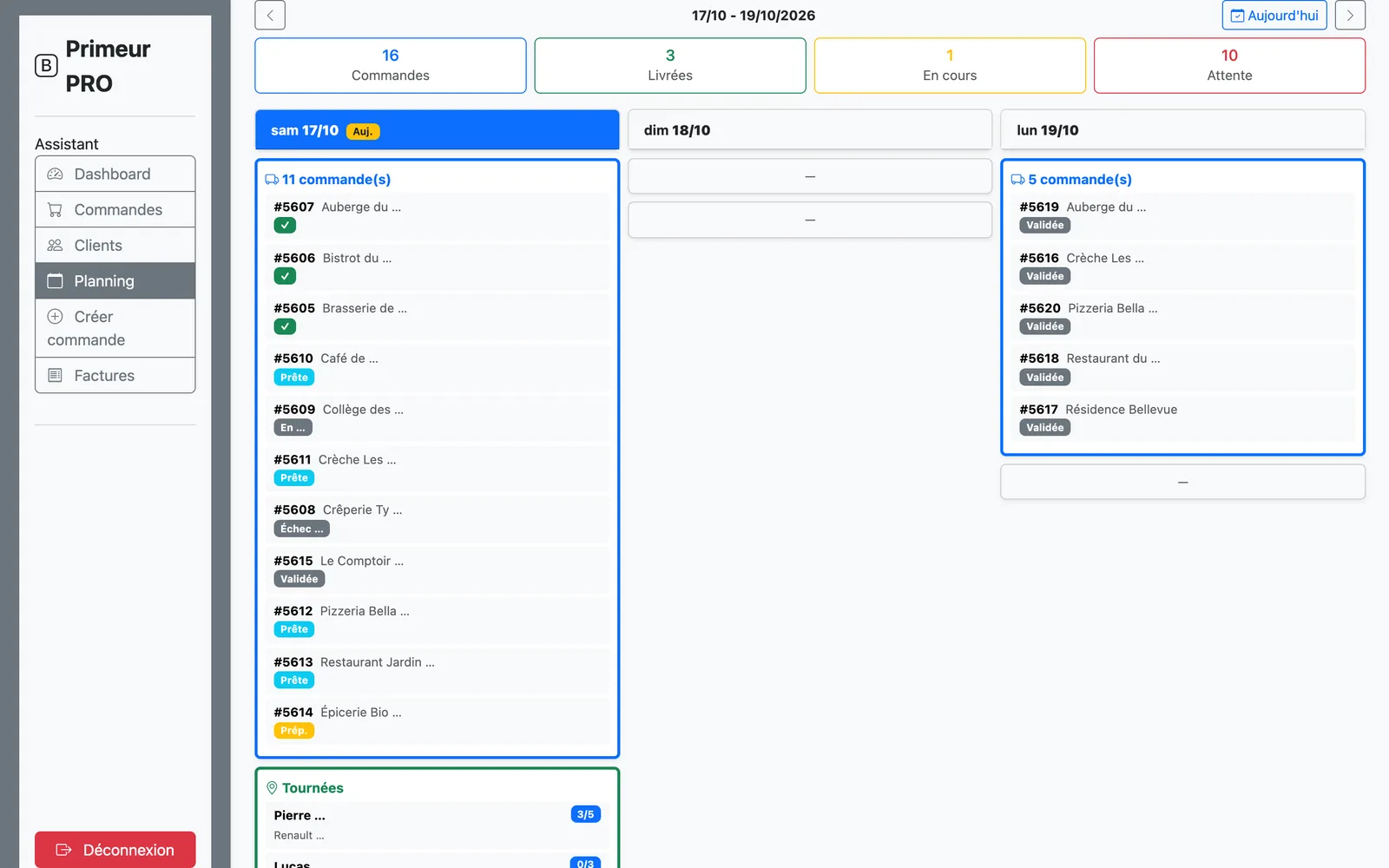1389x868 pixels.
Task: Click Prép. badge on order #5614
Action: click(x=294, y=731)
